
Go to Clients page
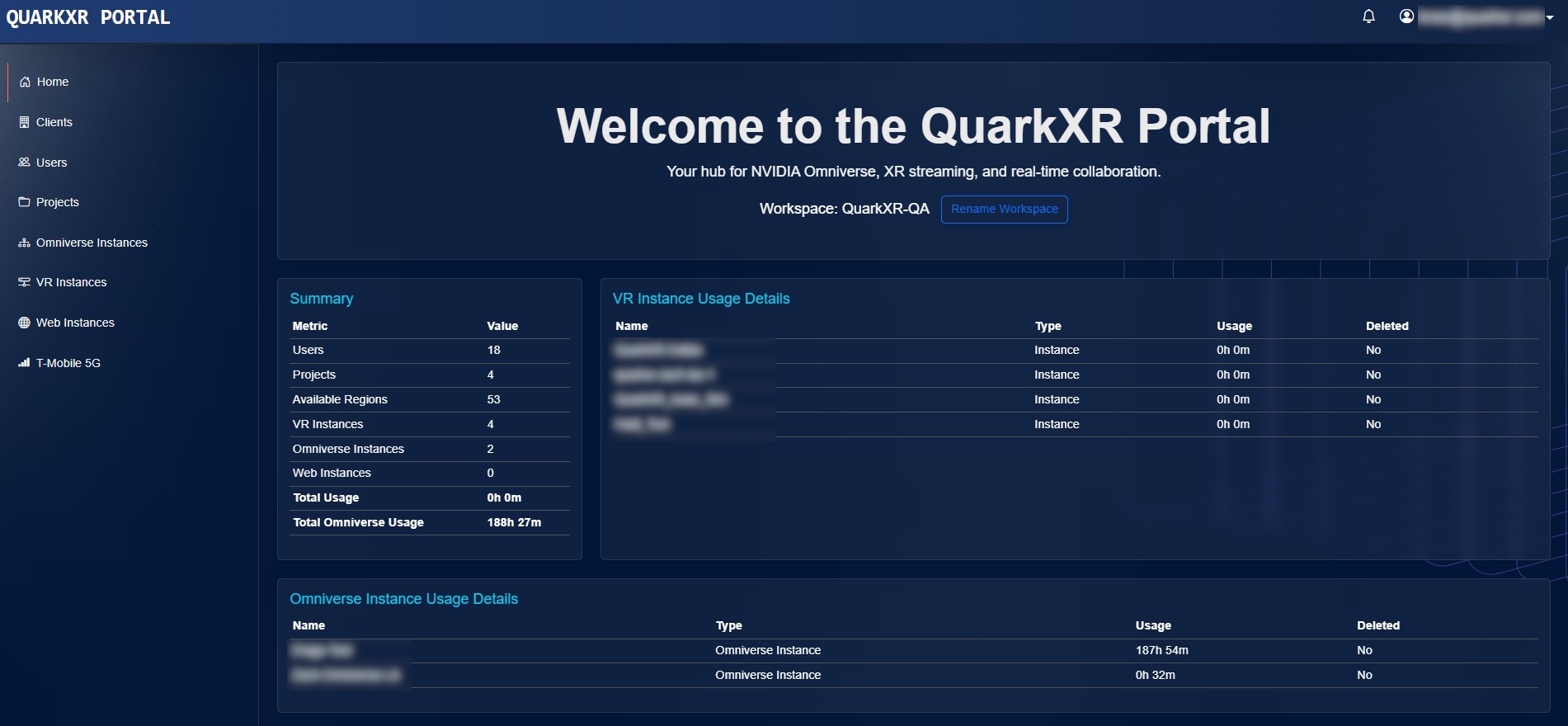pos(54,122)
